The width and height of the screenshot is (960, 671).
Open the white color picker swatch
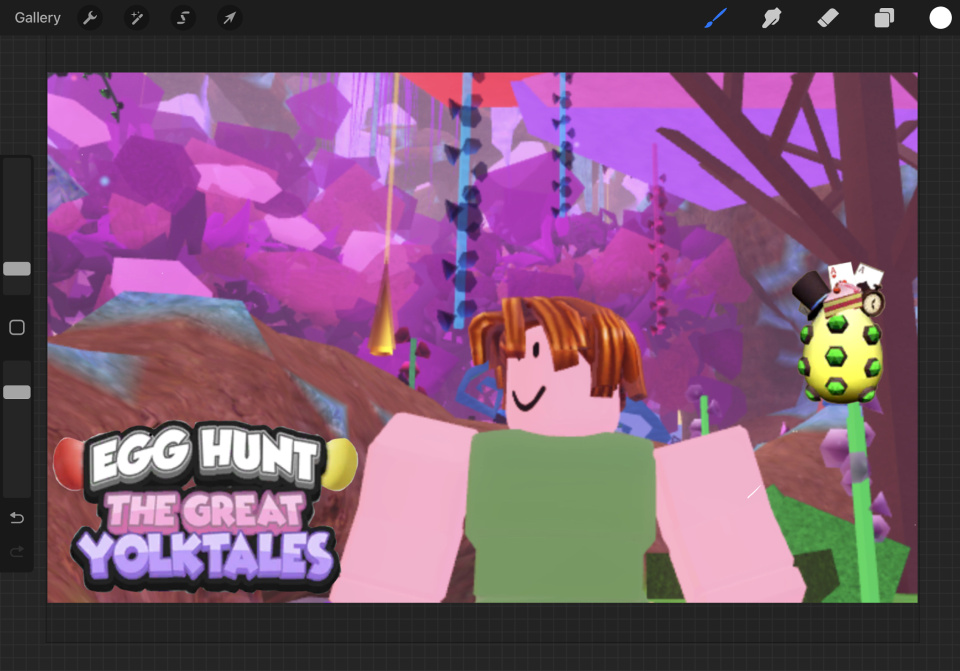click(x=940, y=18)
